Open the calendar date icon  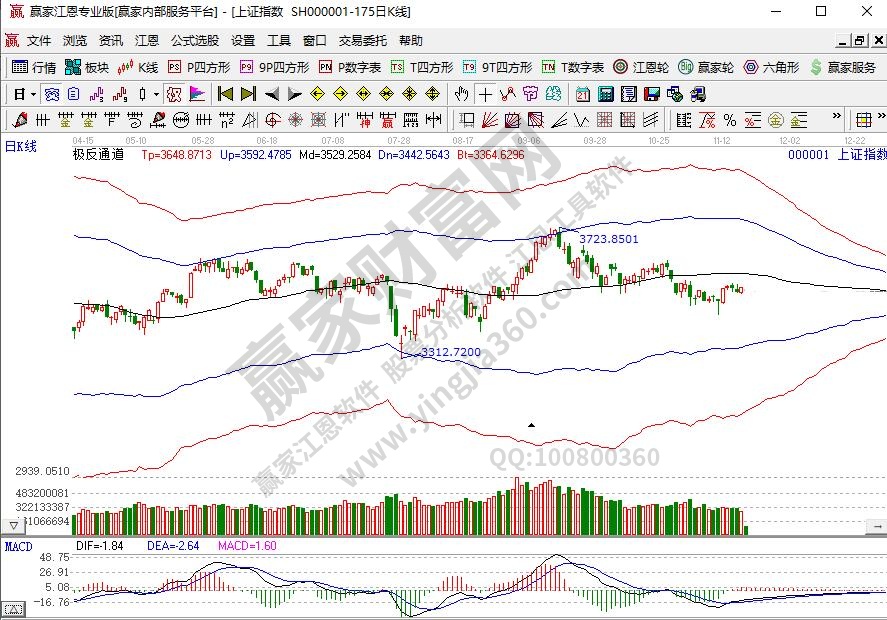click(582, 94)
